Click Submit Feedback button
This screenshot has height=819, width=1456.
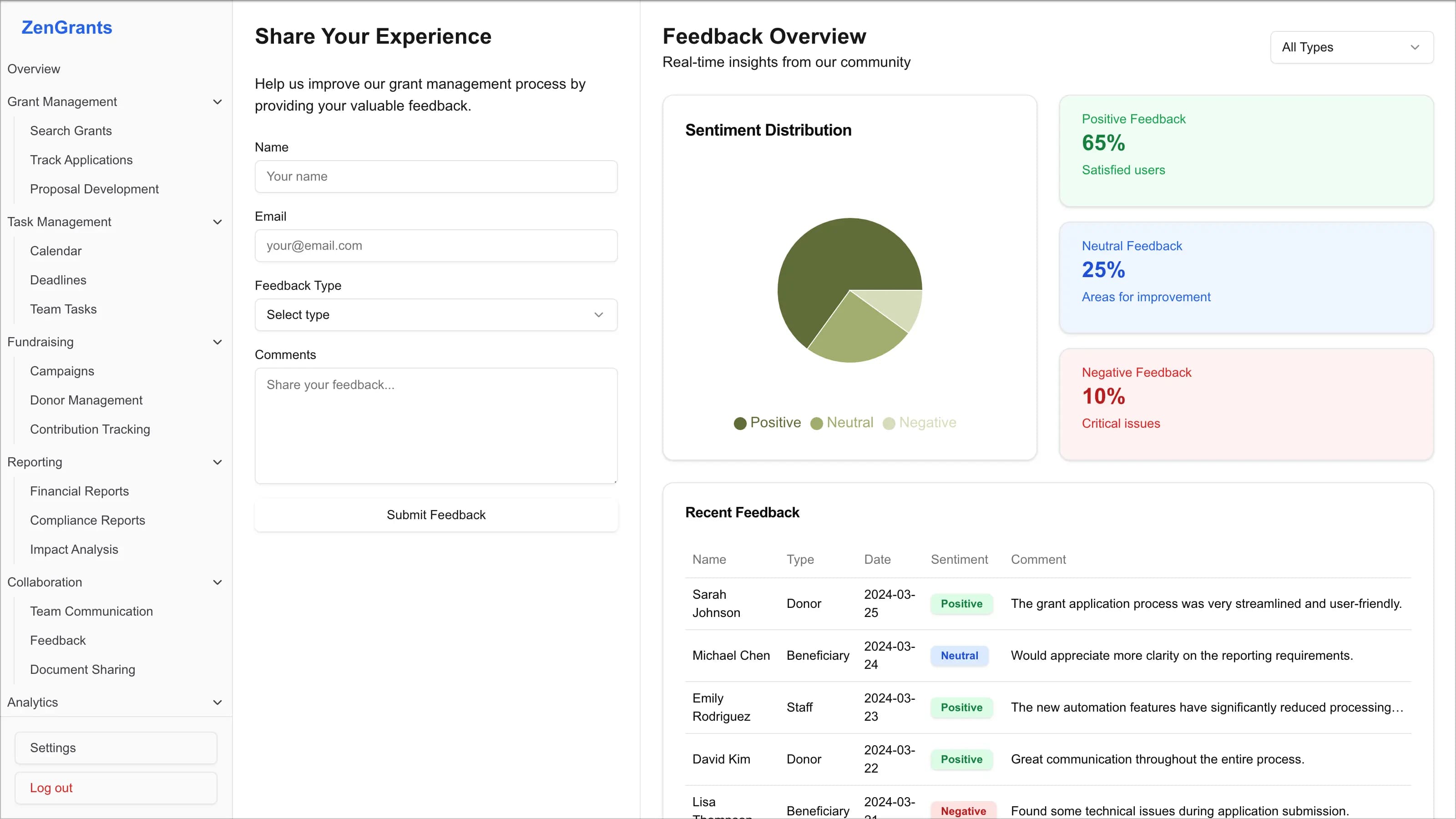point(436,515)
